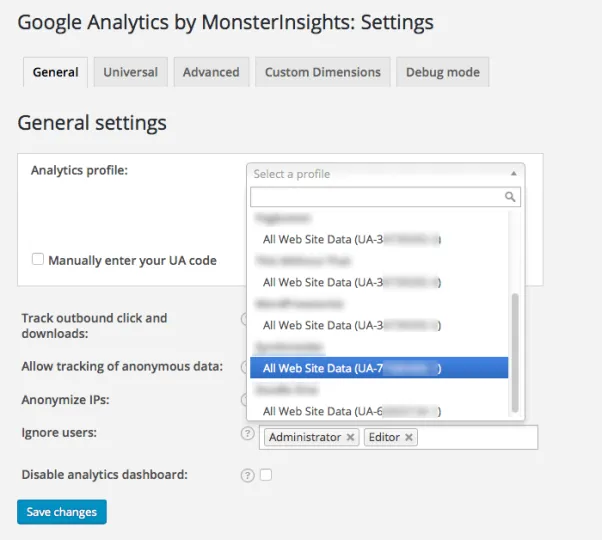Click help icon for Disable analytics dashboard
Screen dimensions: 602x540
(247, 475)
